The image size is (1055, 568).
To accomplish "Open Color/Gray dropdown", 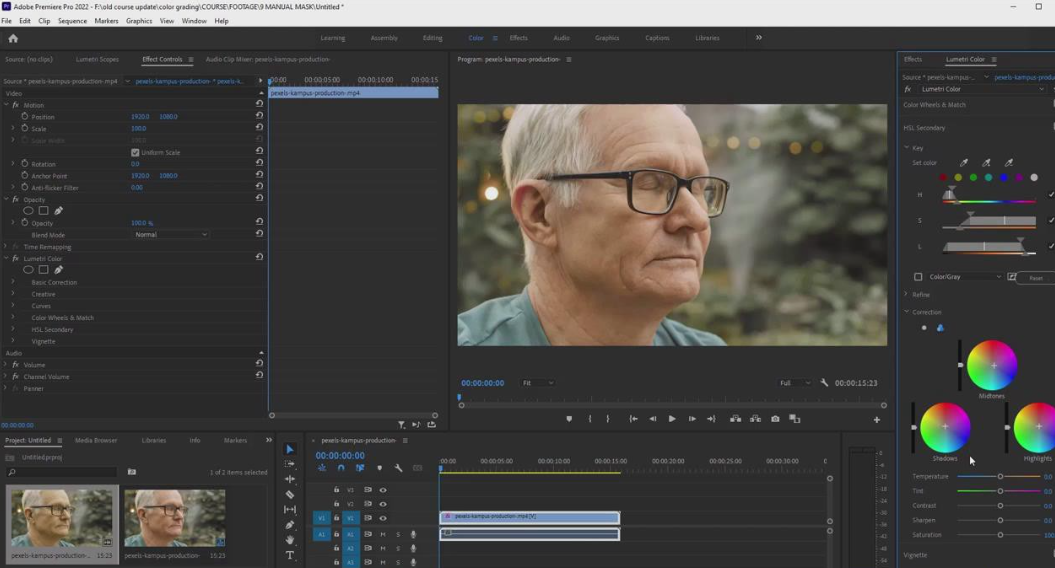I will [966, 277].
